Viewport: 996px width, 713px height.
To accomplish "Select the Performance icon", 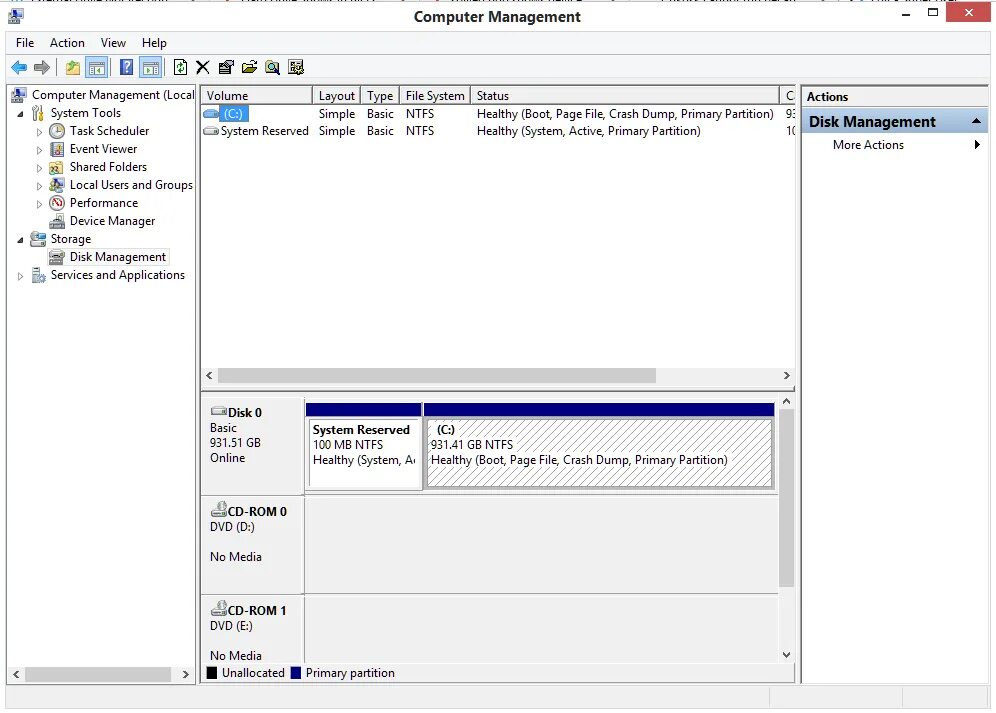I will (57, 203).
